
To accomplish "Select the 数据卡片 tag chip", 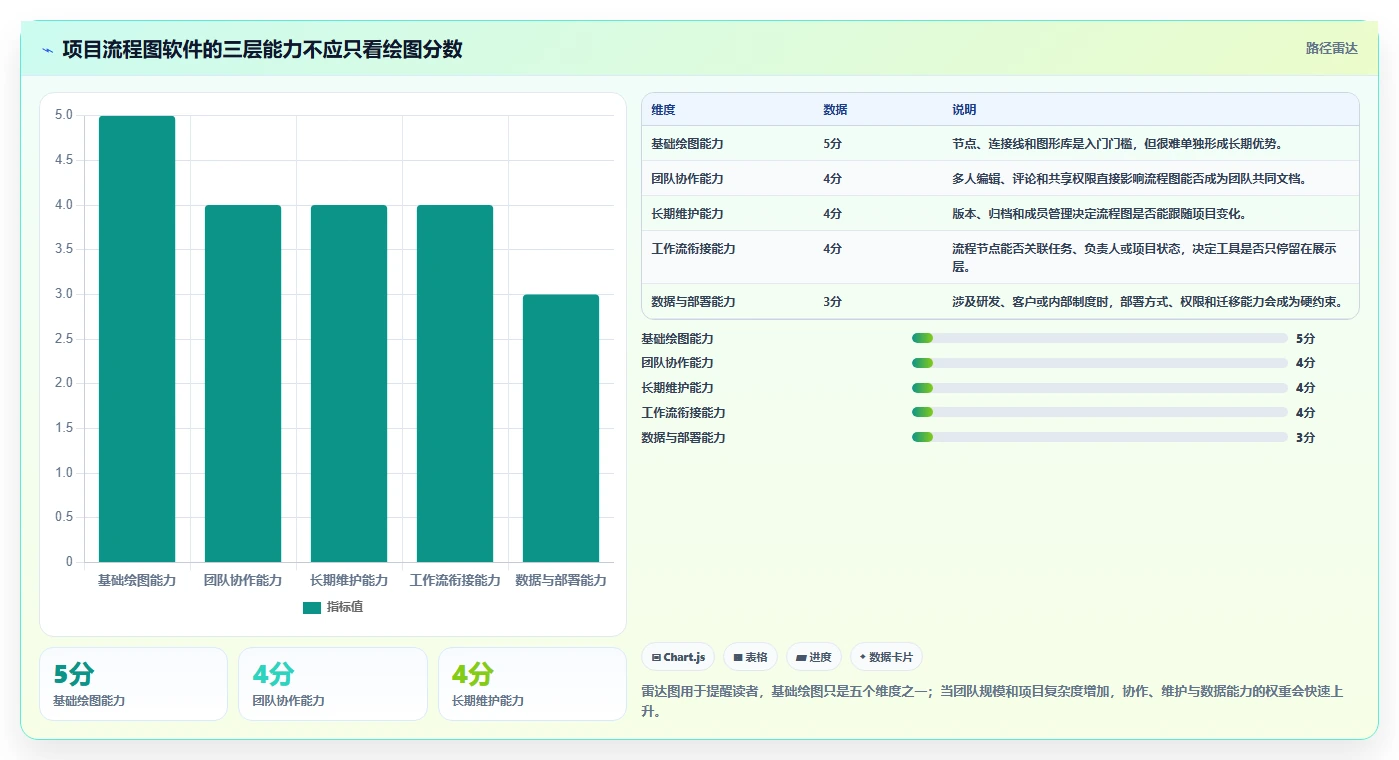I will 886,657.
